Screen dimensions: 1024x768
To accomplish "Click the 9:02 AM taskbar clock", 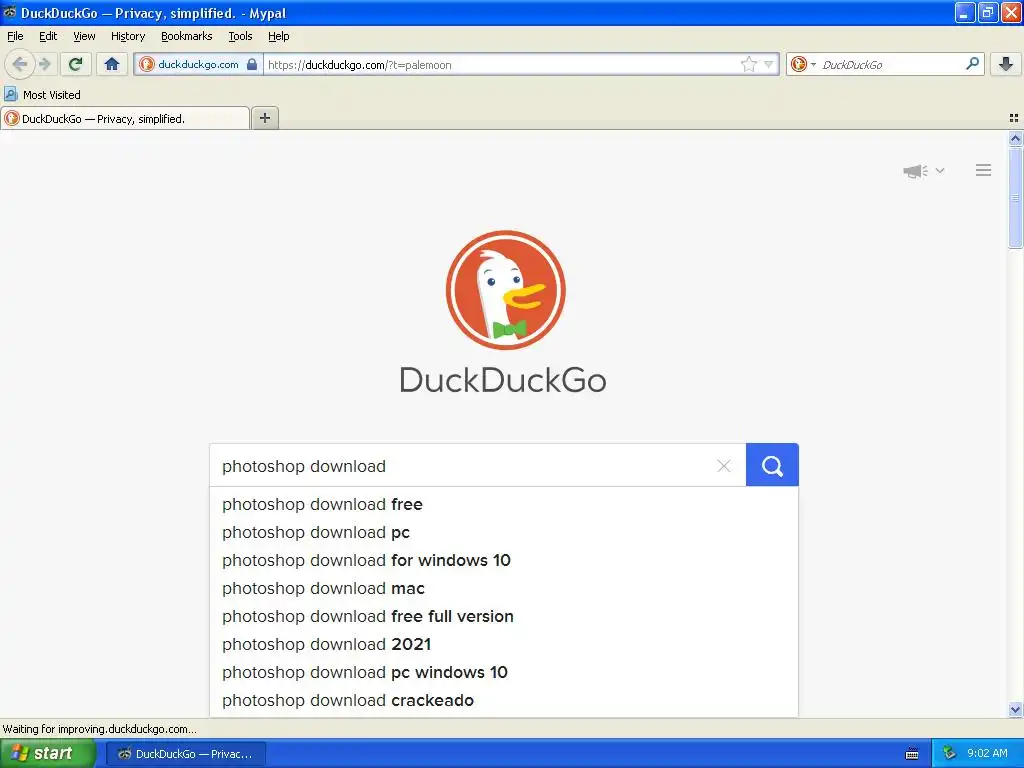I will (987, 754).
